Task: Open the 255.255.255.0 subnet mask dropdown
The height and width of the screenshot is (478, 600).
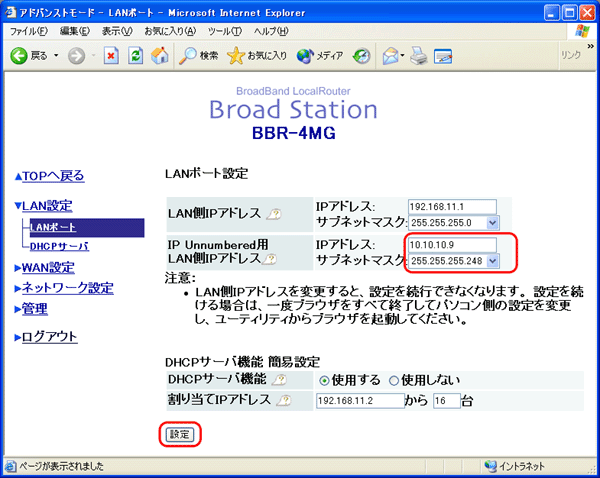Action: (492, 222)
